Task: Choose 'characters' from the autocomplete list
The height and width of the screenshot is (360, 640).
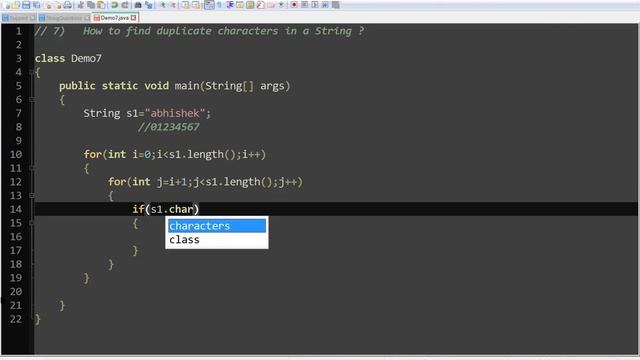Action: (217, 226)
